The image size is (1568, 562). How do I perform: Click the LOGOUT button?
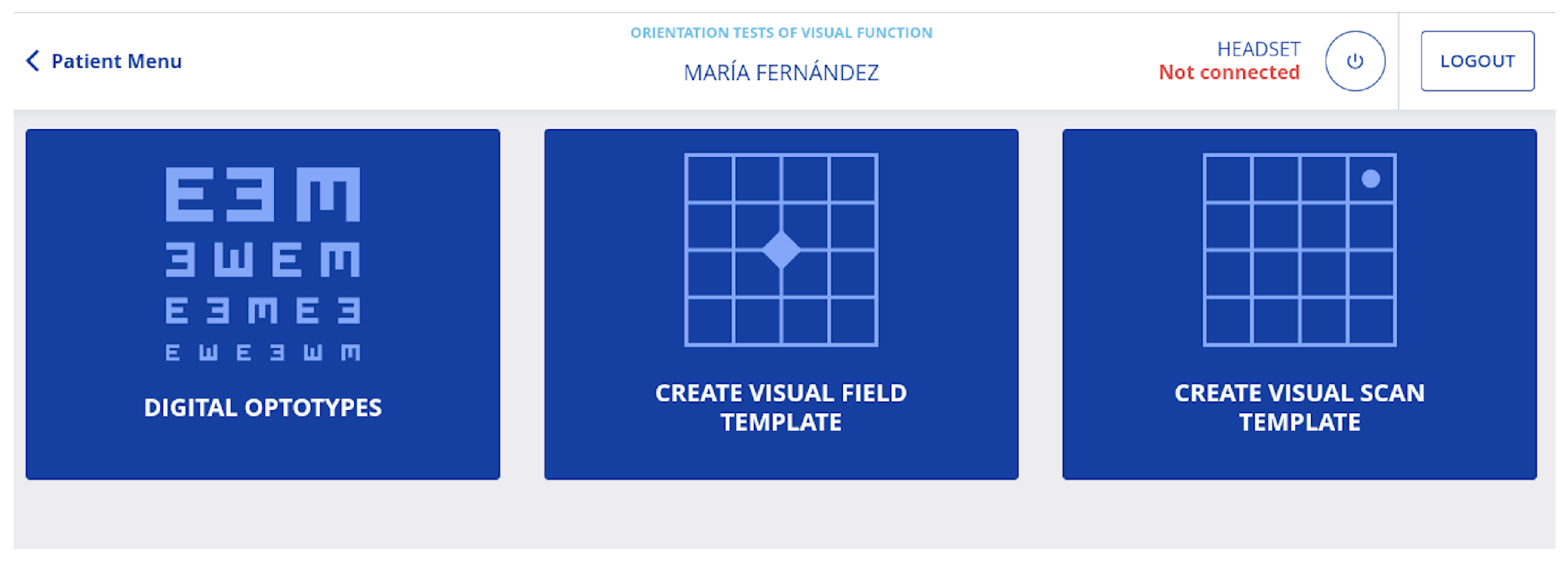1477,61
